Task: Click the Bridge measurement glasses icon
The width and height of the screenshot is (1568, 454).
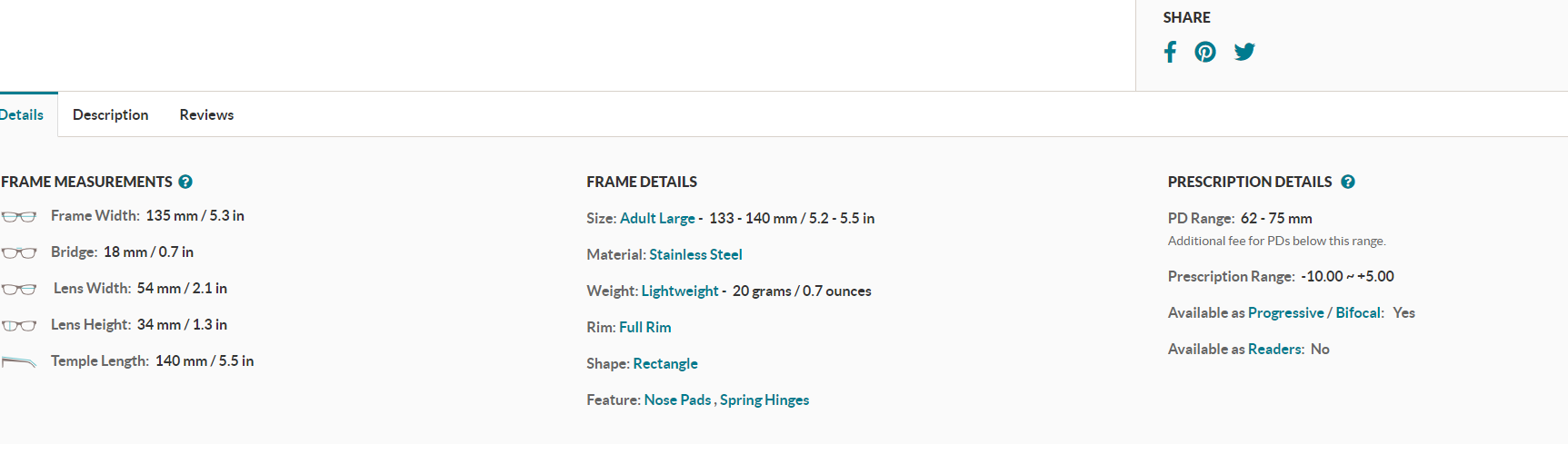Action: point(19,252)
